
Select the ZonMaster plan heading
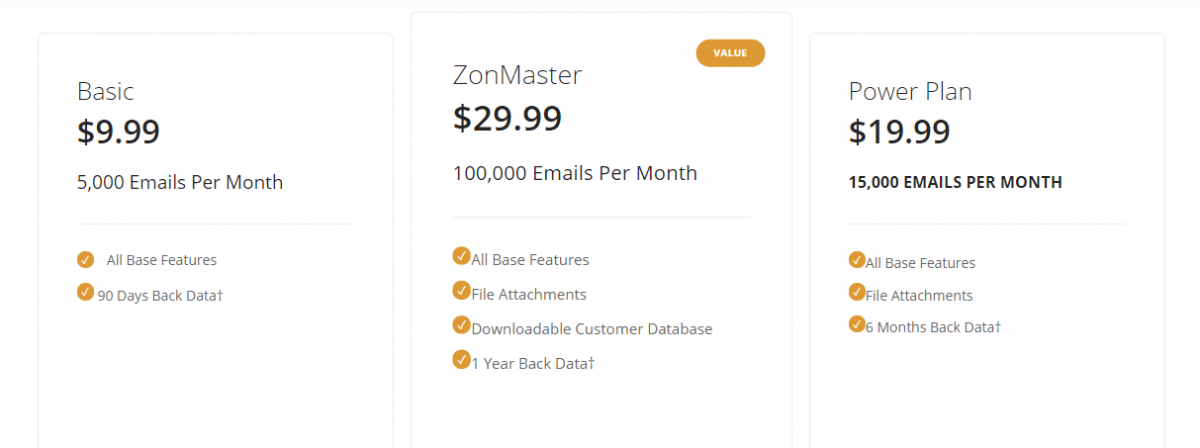[517, 75]
